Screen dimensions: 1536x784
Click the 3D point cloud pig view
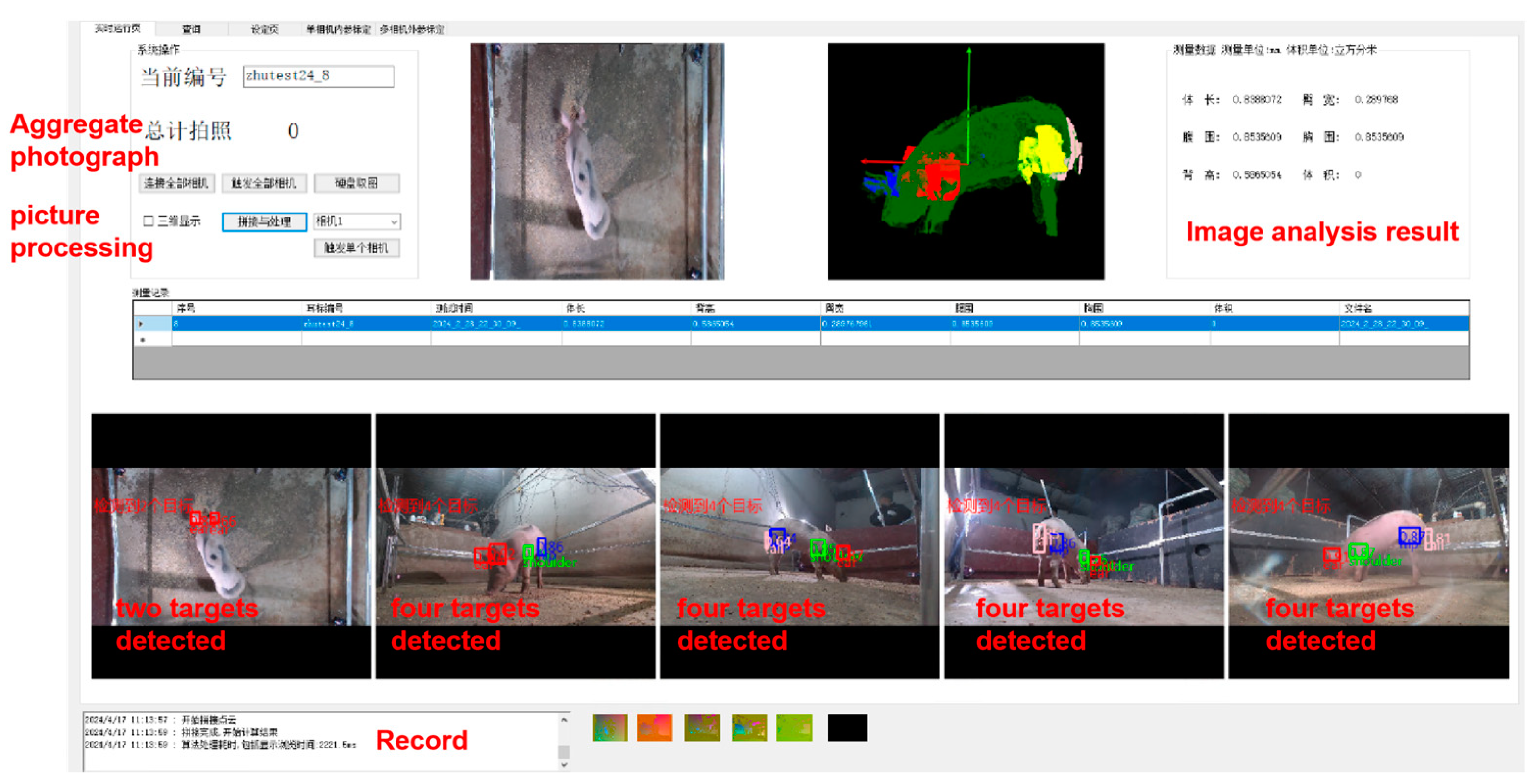point(966,161)
